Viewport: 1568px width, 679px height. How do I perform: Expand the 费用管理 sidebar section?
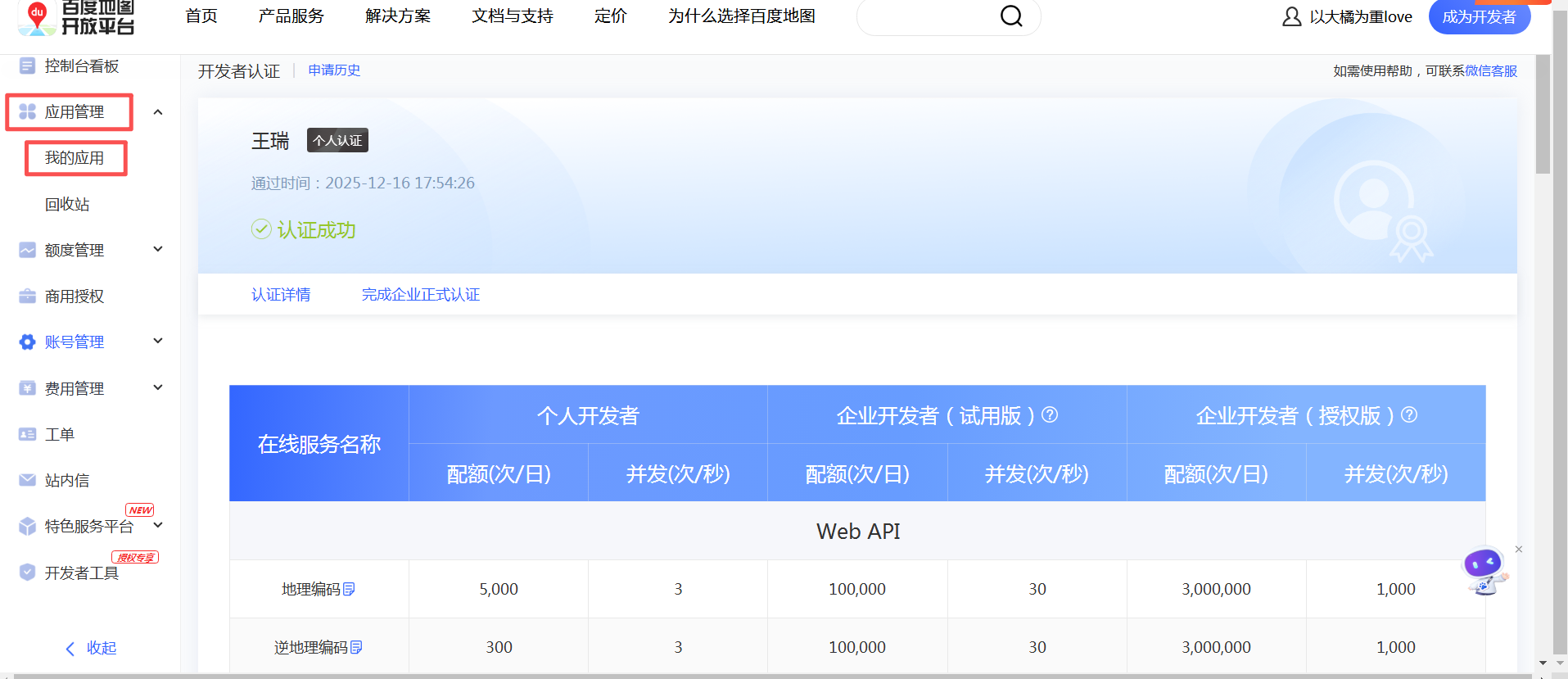point(158,388)
